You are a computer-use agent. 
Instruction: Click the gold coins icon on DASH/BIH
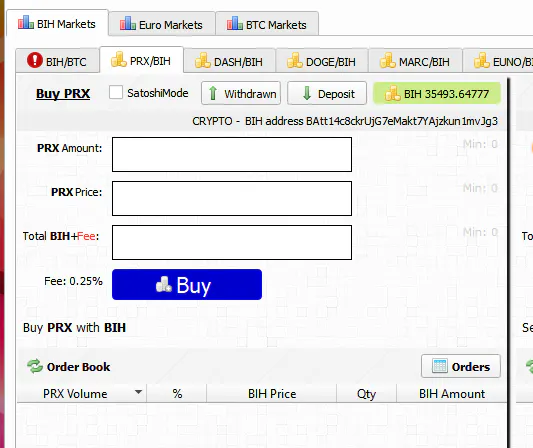(203, 60)
